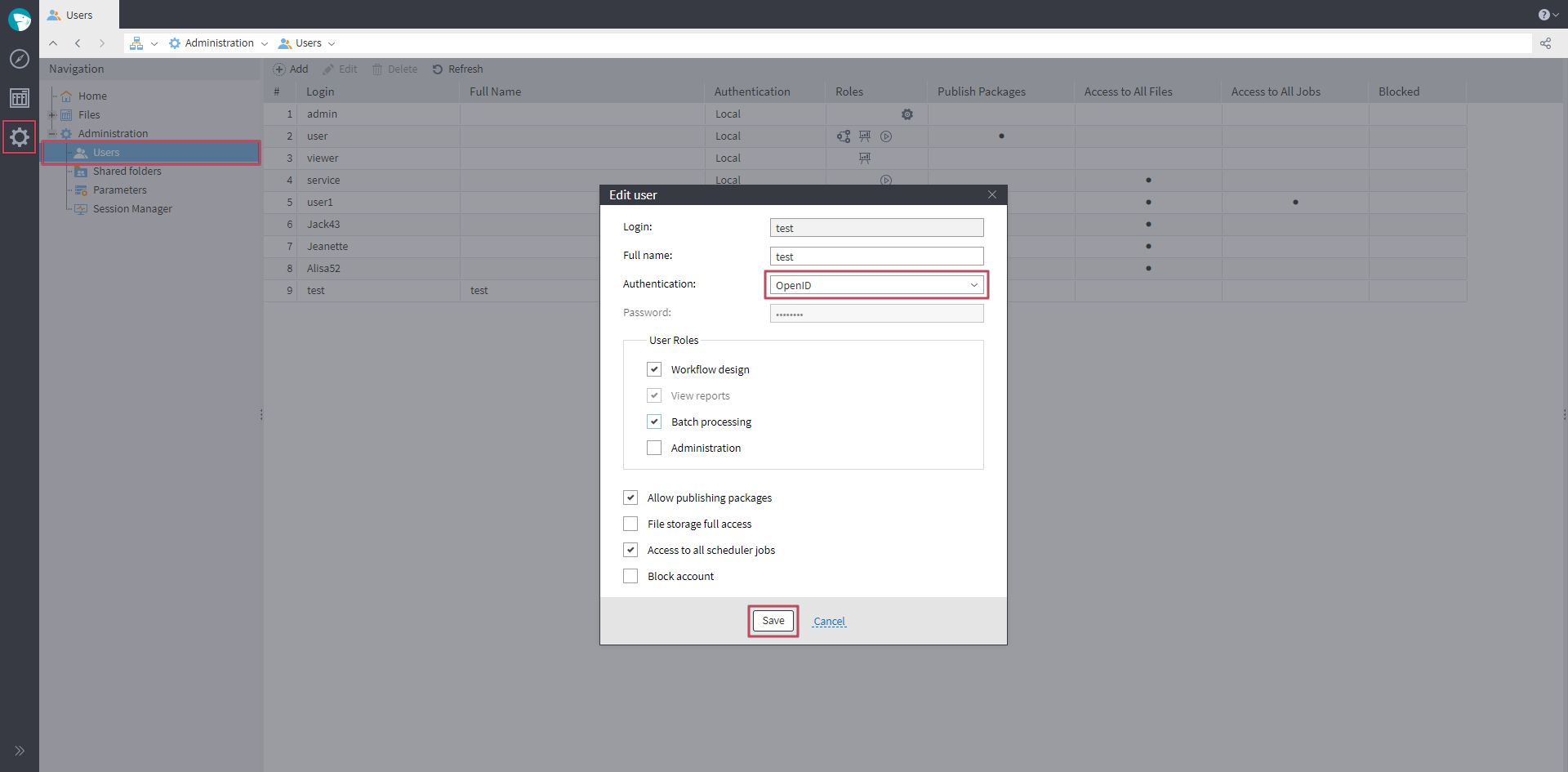Click Edit in the users toolbar

[x=341, y=69]
